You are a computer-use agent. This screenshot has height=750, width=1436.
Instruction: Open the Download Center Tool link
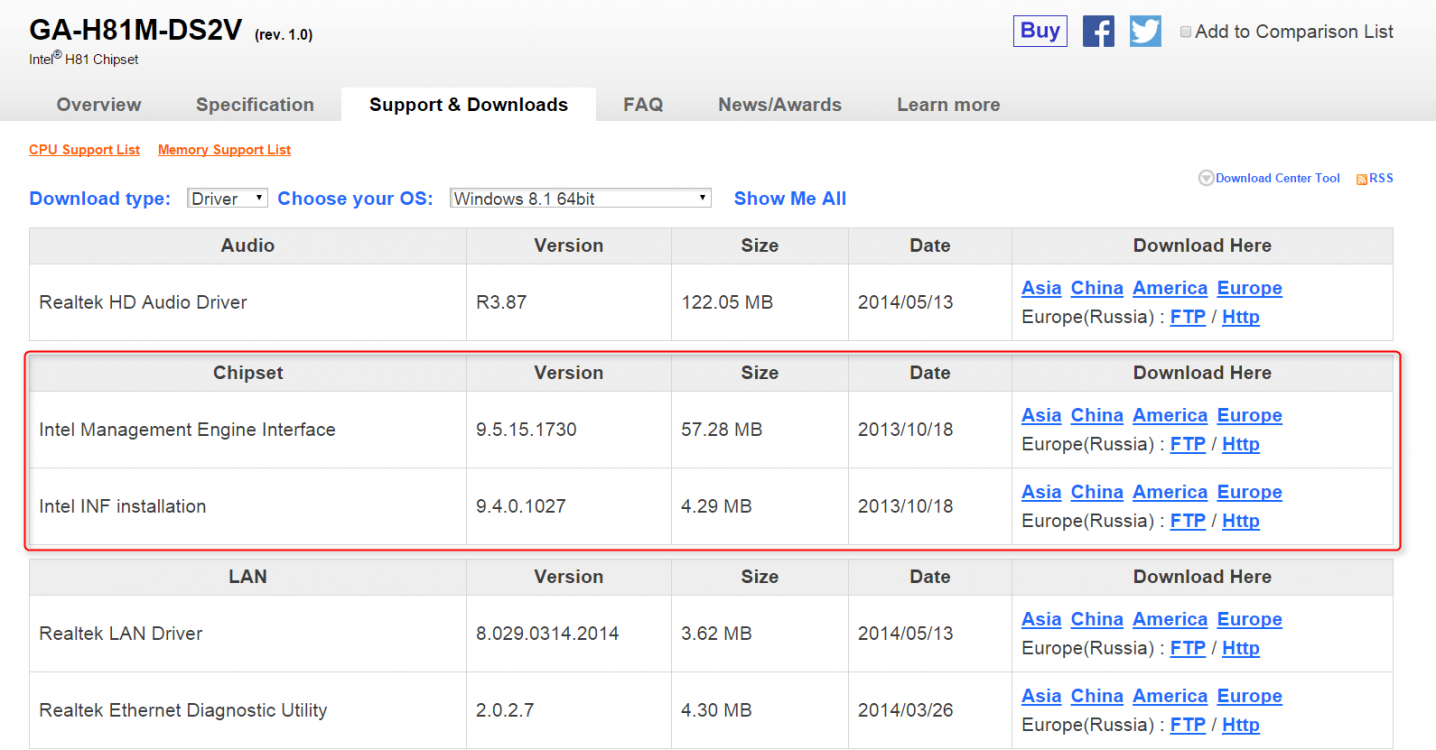coord(1278,178)
